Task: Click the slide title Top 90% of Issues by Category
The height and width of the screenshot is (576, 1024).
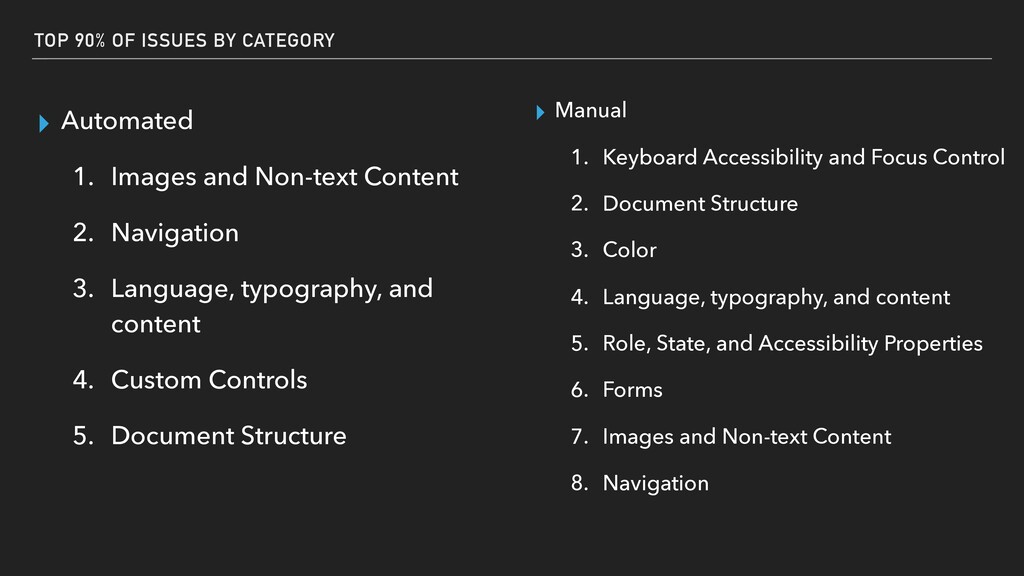Action: (x=184, y=40)
